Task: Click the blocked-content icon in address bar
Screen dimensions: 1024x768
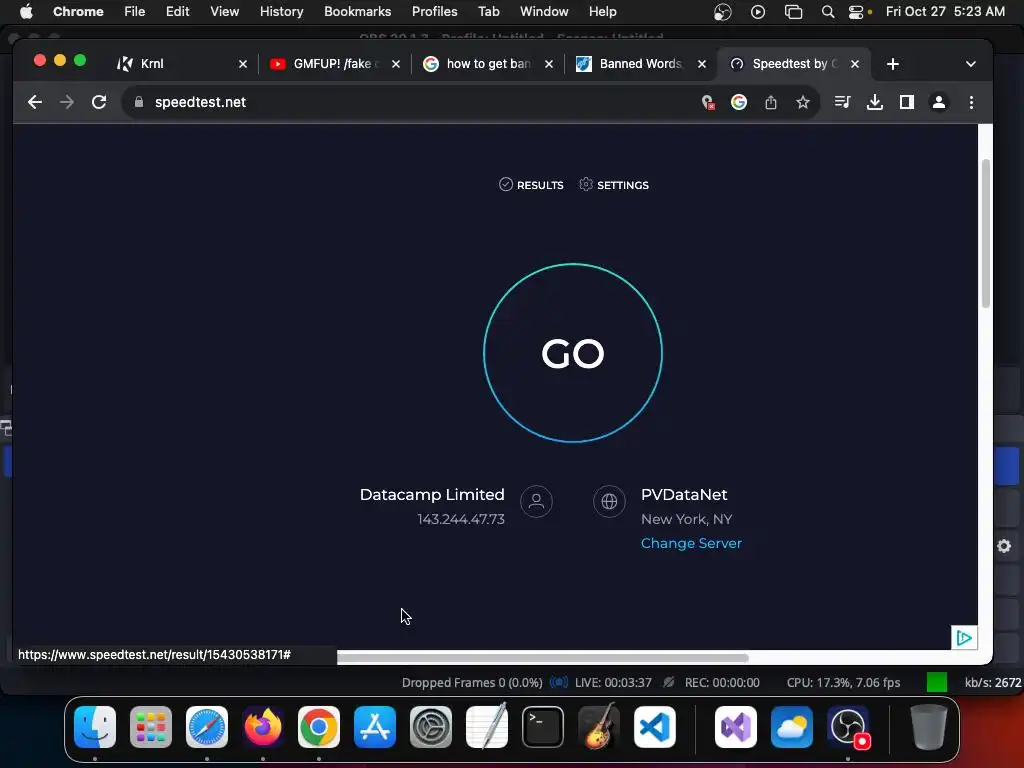Action: pos(707,102)
